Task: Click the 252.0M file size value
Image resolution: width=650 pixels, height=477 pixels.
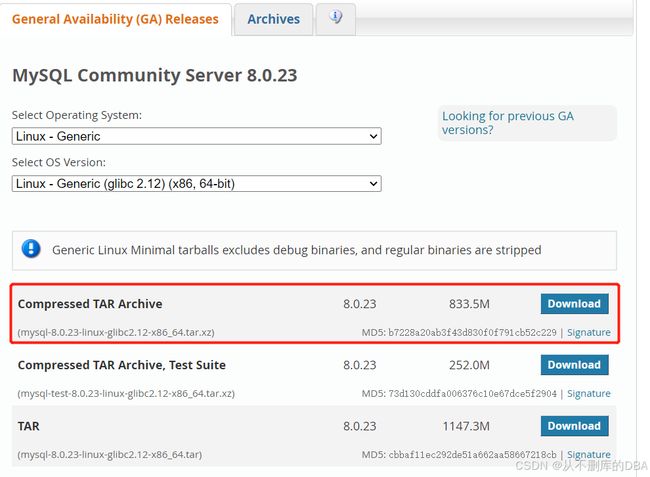Action: point(469,365)
